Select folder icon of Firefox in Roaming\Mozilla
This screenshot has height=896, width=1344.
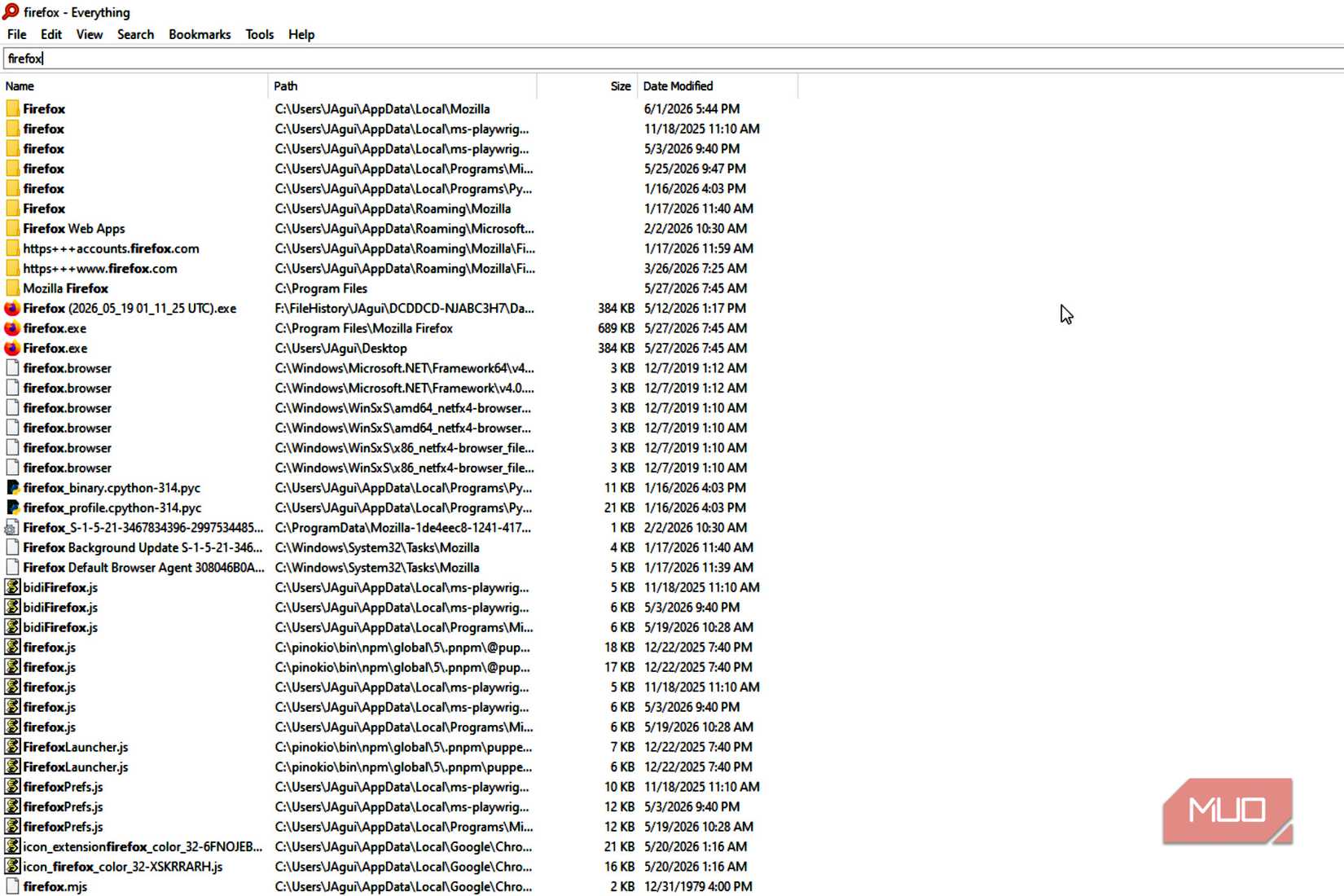pyautogui.click(x=12, y=209)
